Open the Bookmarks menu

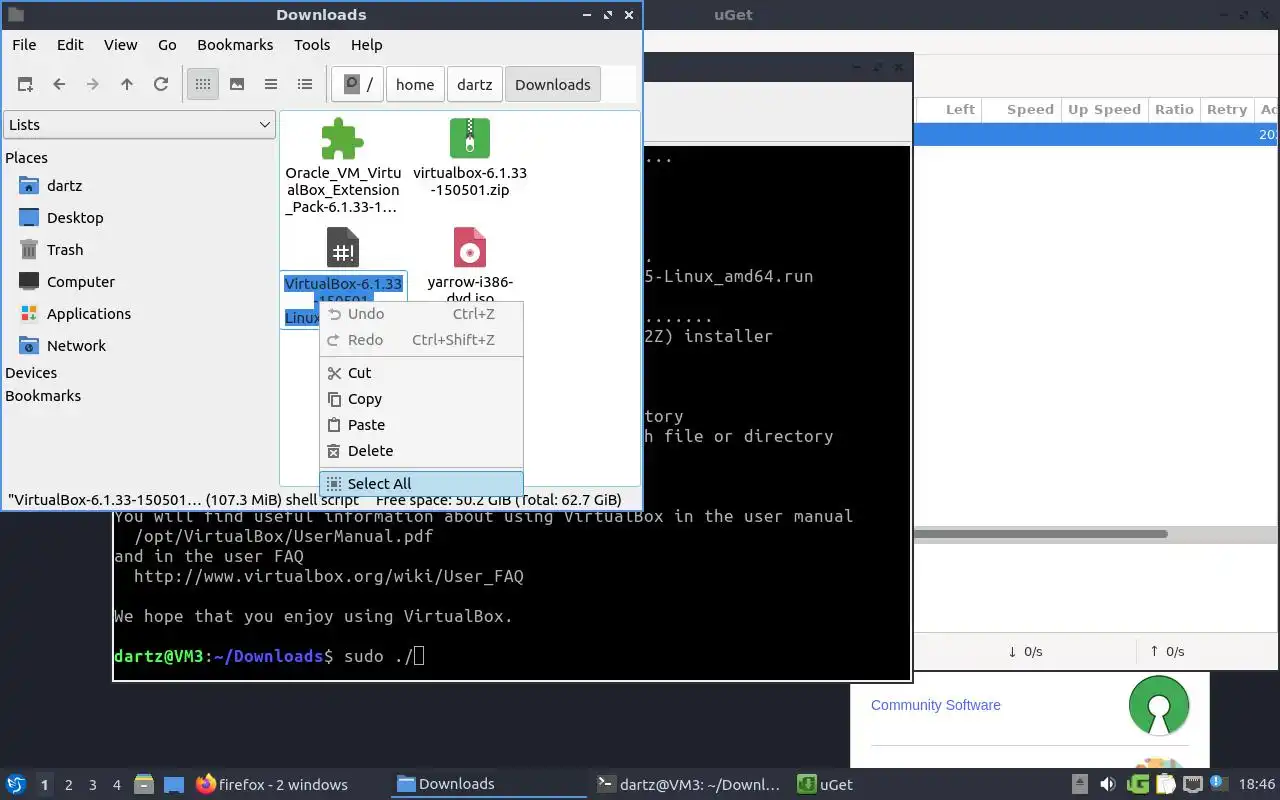pos(235,45)
